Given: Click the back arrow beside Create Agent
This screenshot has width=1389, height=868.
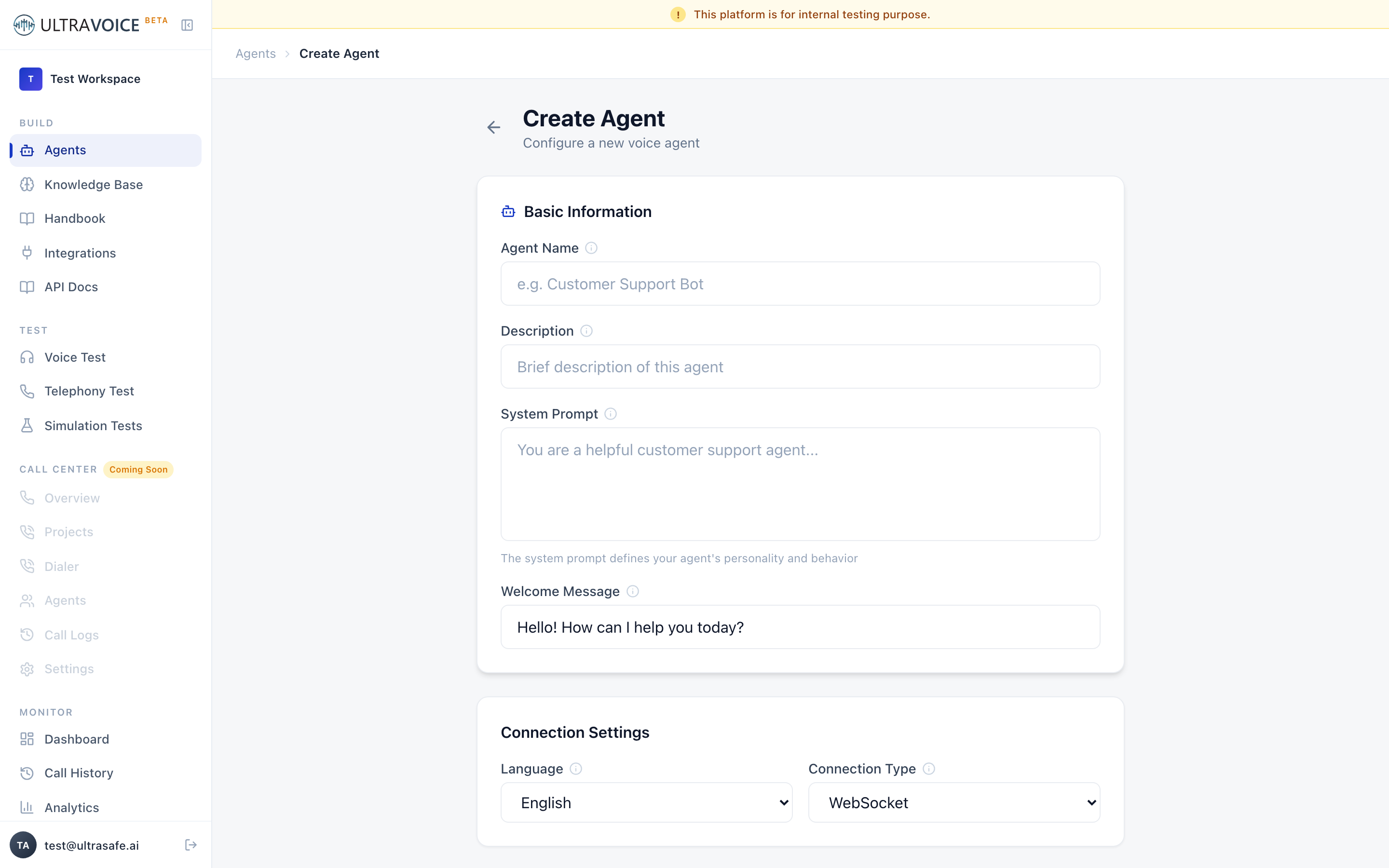Looking at the screenshot, I should (x=493, y=127).
